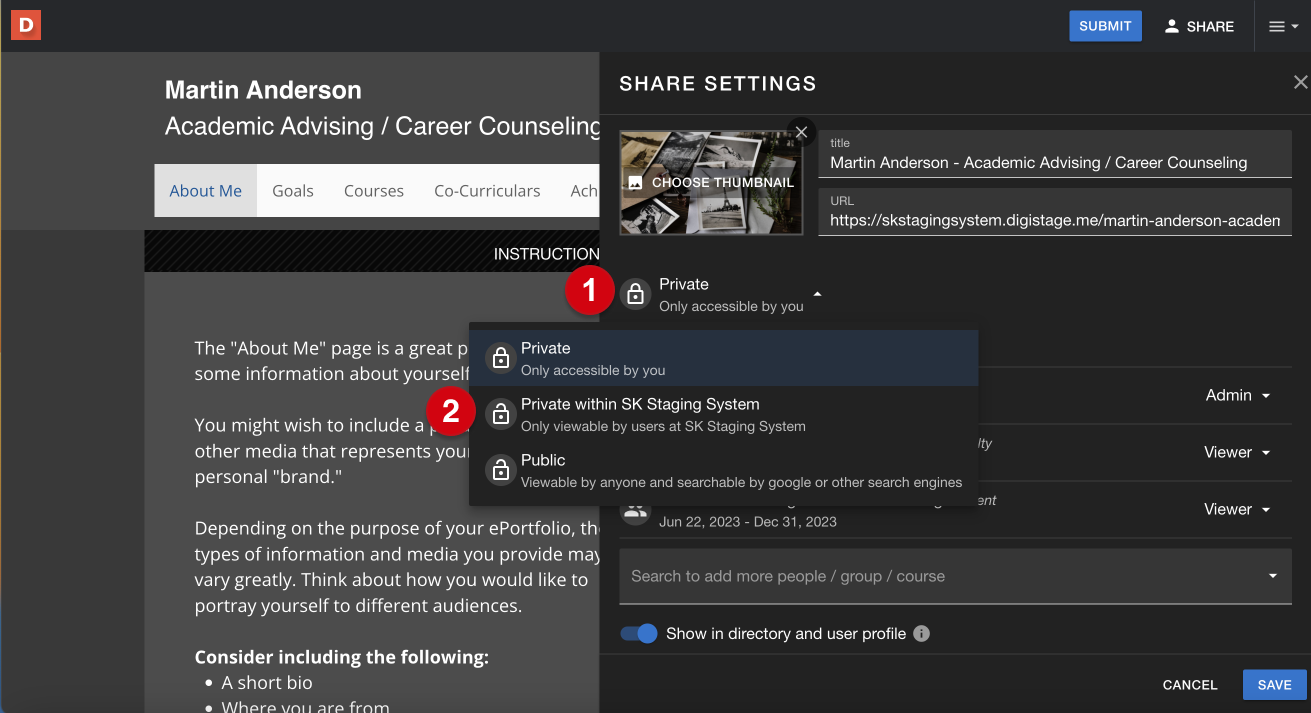Click 'Consider including the following:' text
The image size is (1311, 713).
coord(342,657)
